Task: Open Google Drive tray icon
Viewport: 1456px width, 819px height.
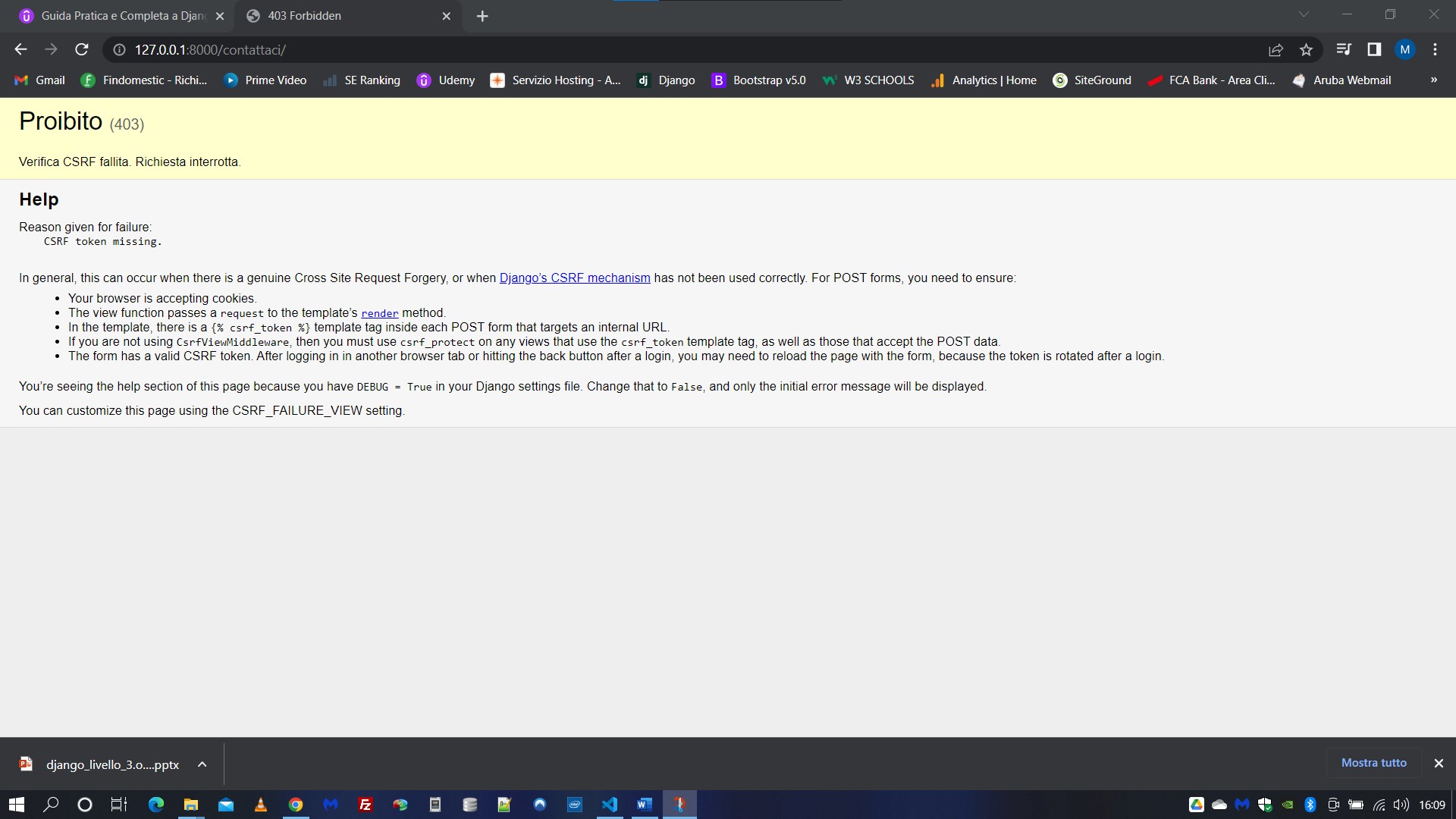Action: tap(1197, 805)
